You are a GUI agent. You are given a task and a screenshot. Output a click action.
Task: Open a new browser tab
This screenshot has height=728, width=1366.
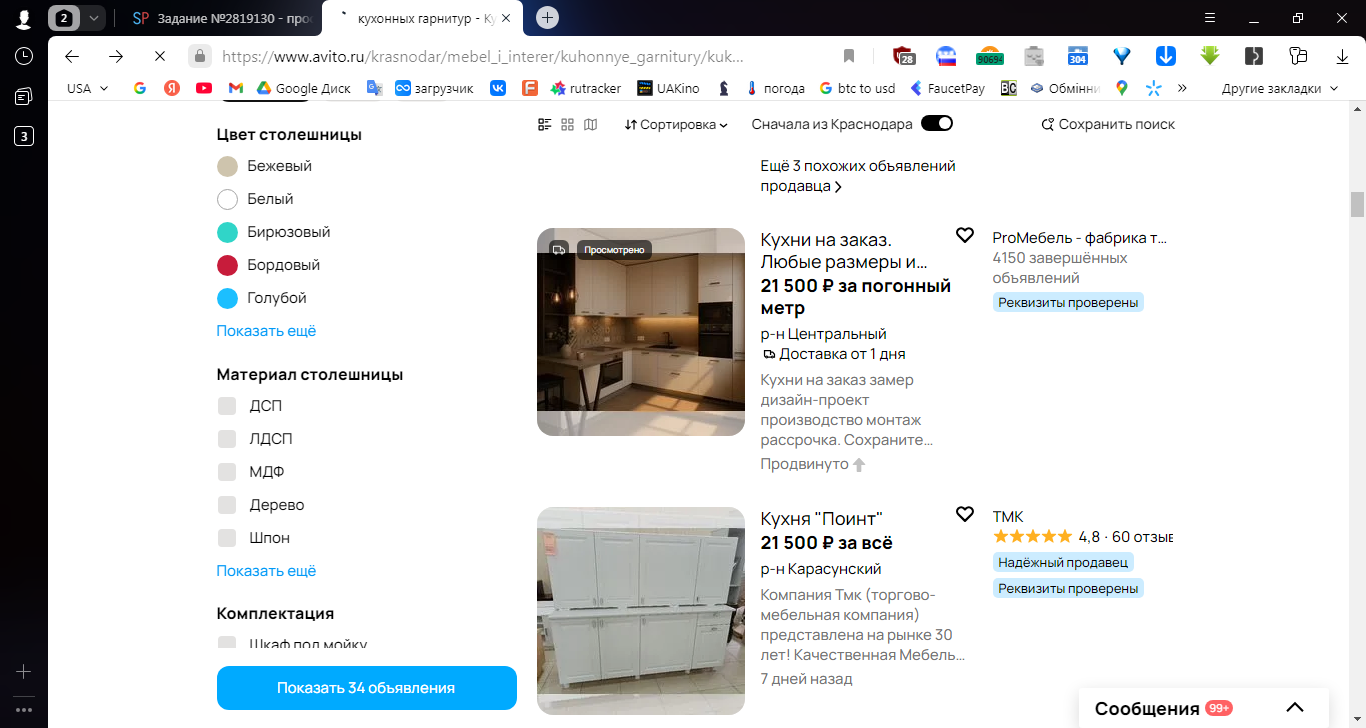[x=547, y=18]
